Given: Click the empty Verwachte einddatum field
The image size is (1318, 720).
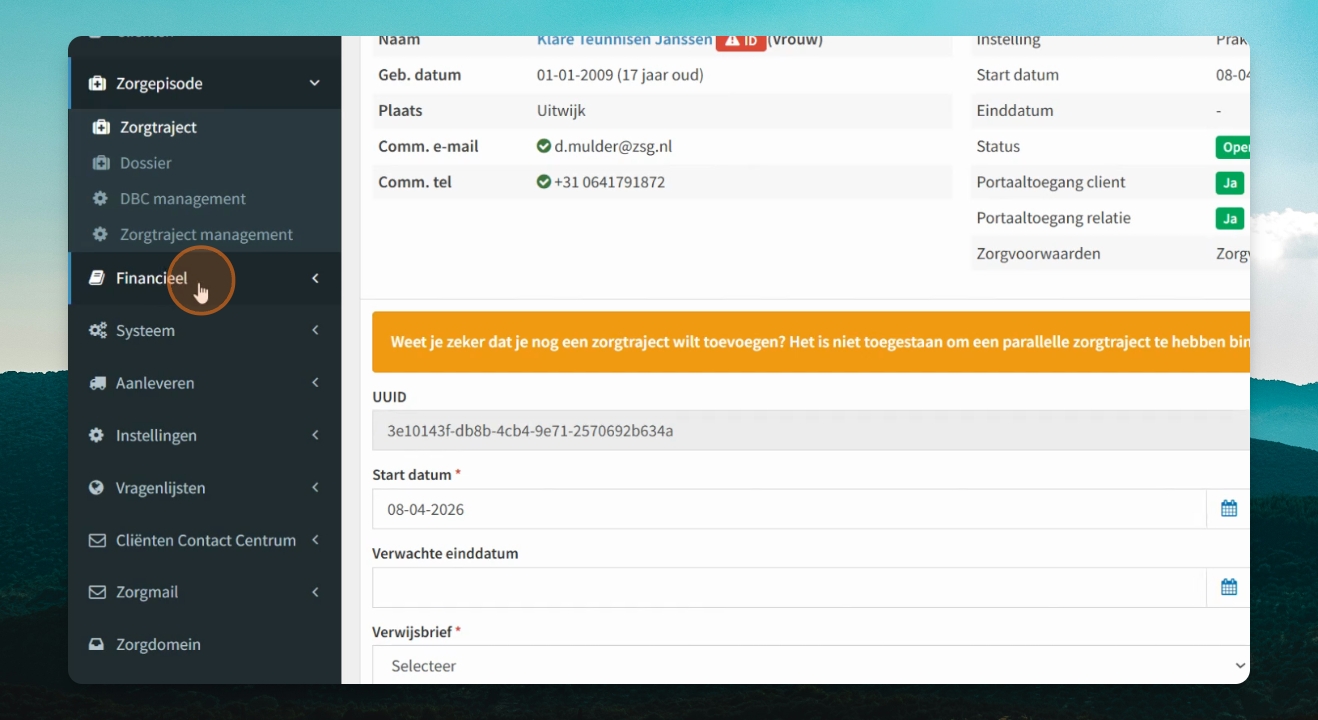Looking at the screenshot, I should pyautogui.click(x=789, y=587).
